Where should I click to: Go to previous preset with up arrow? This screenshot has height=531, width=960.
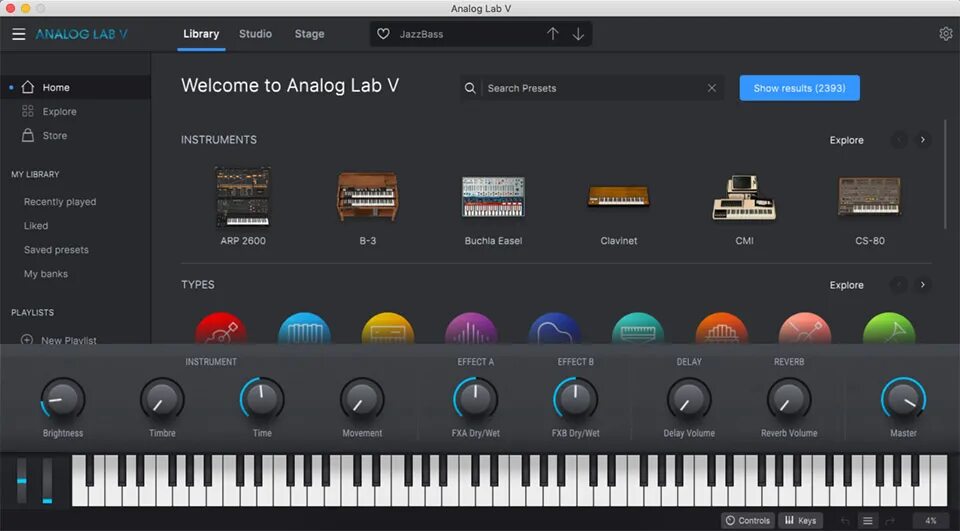pos(553,34)
